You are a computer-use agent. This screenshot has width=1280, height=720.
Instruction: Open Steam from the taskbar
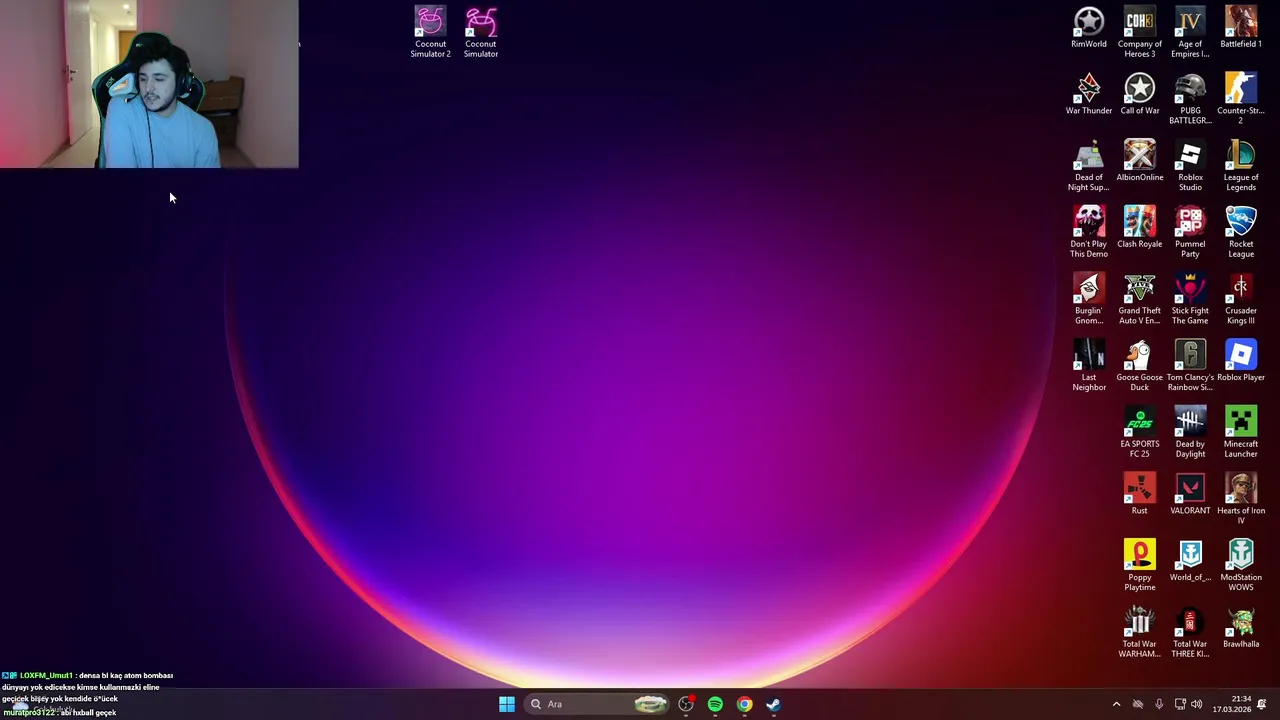click(x=773, y=704)
